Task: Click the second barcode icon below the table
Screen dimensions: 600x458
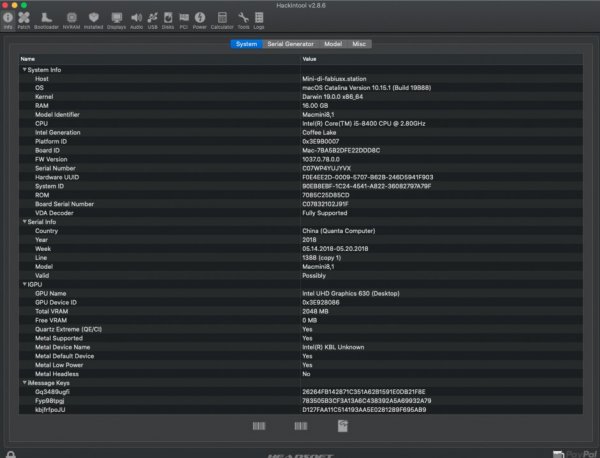Action: (301, 426)
